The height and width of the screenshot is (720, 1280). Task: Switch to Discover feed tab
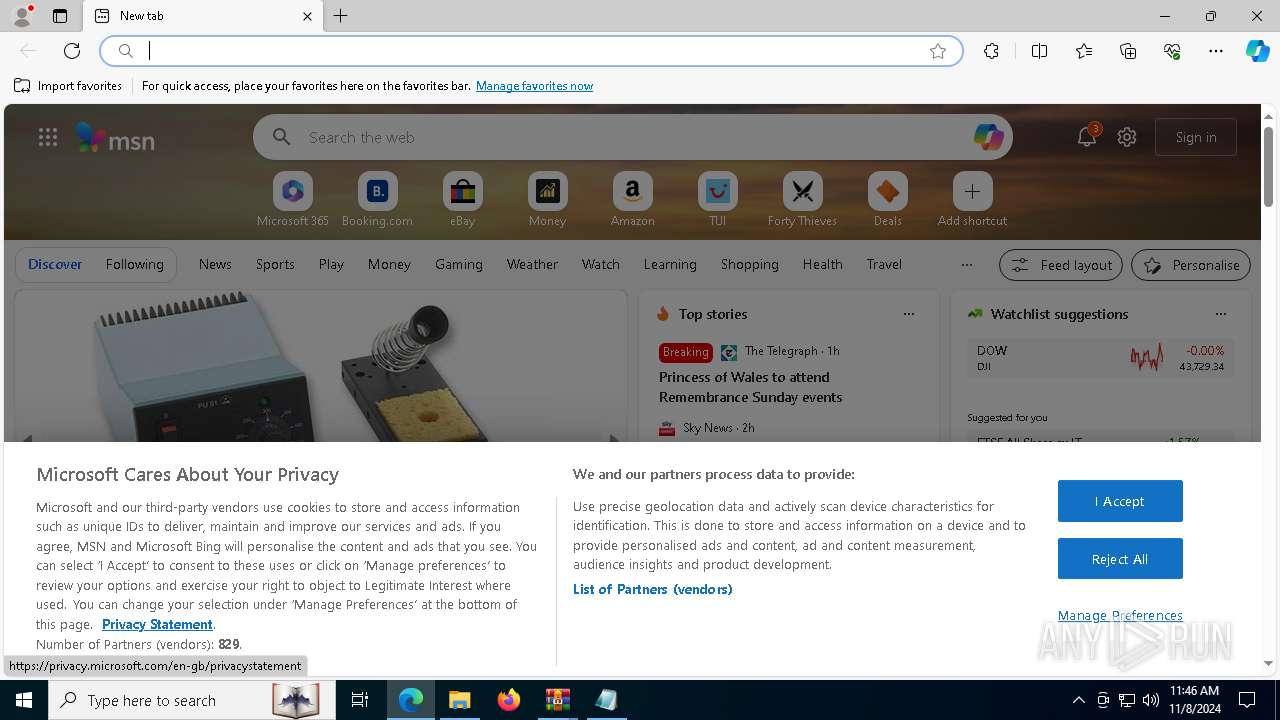[x=55, y=264]
